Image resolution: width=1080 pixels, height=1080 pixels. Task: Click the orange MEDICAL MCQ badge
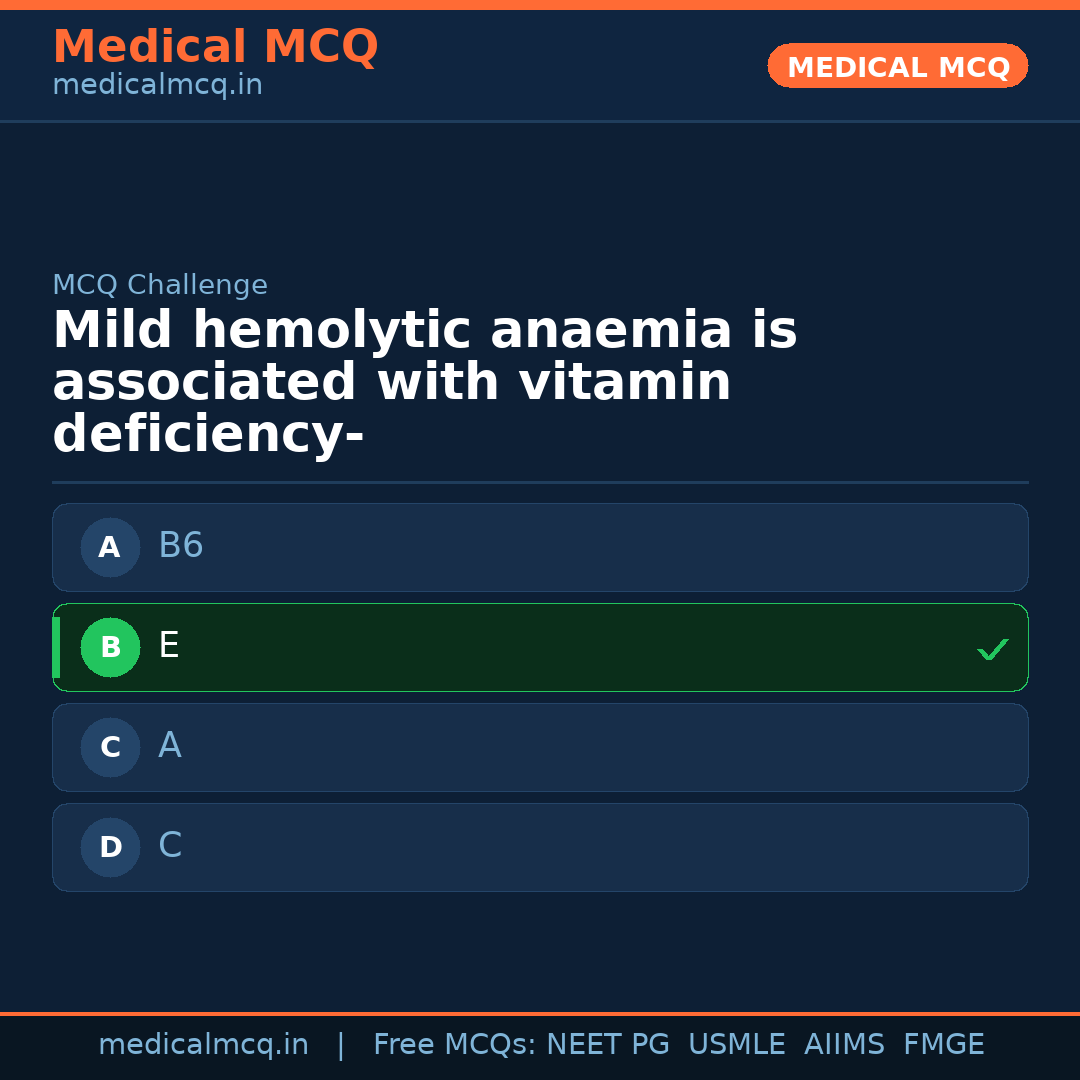[897, 66]
